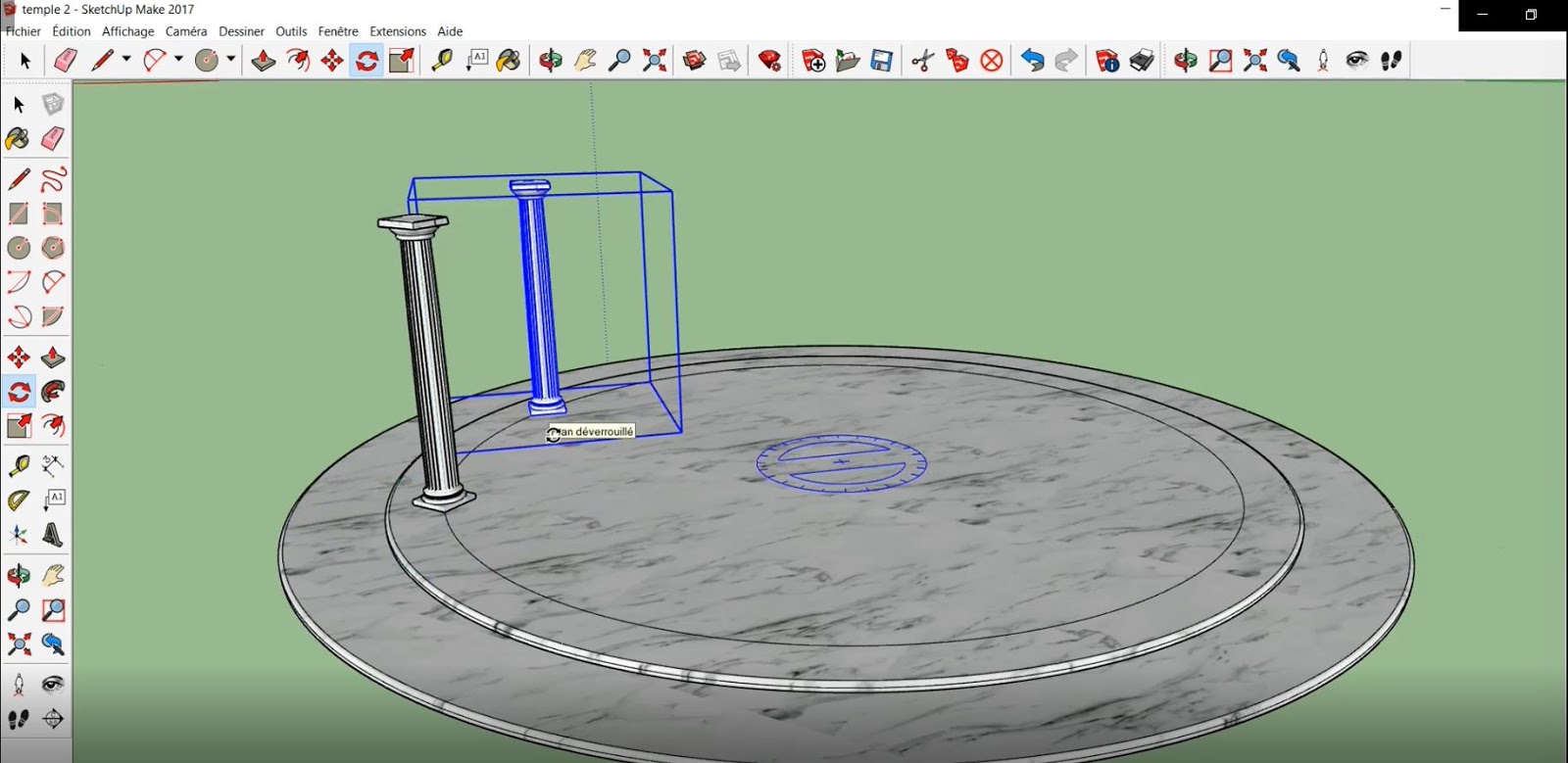Click the Cut scissors icon
1568x763 pixels.
(x=923, y=61)
